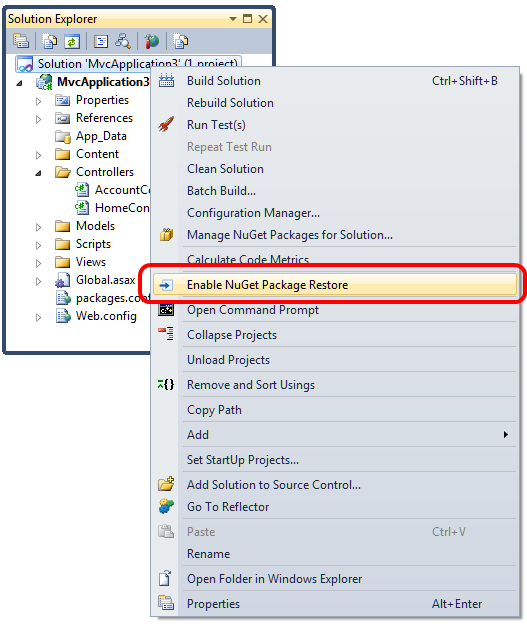527x624 pixels.
Task: Click the NuGet package box icon
Action: [166, 235]
